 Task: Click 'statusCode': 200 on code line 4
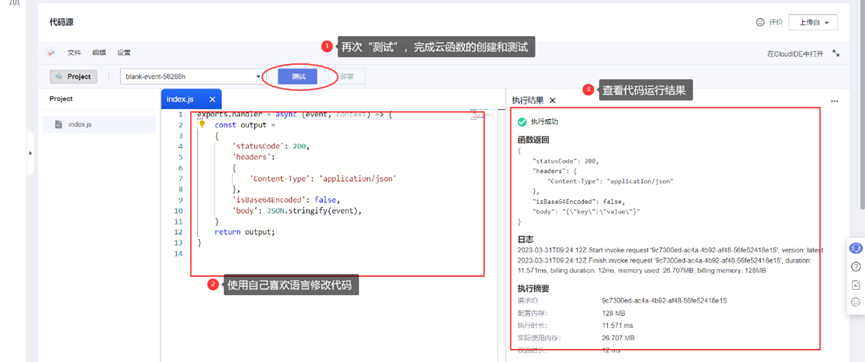click(271, 147)
